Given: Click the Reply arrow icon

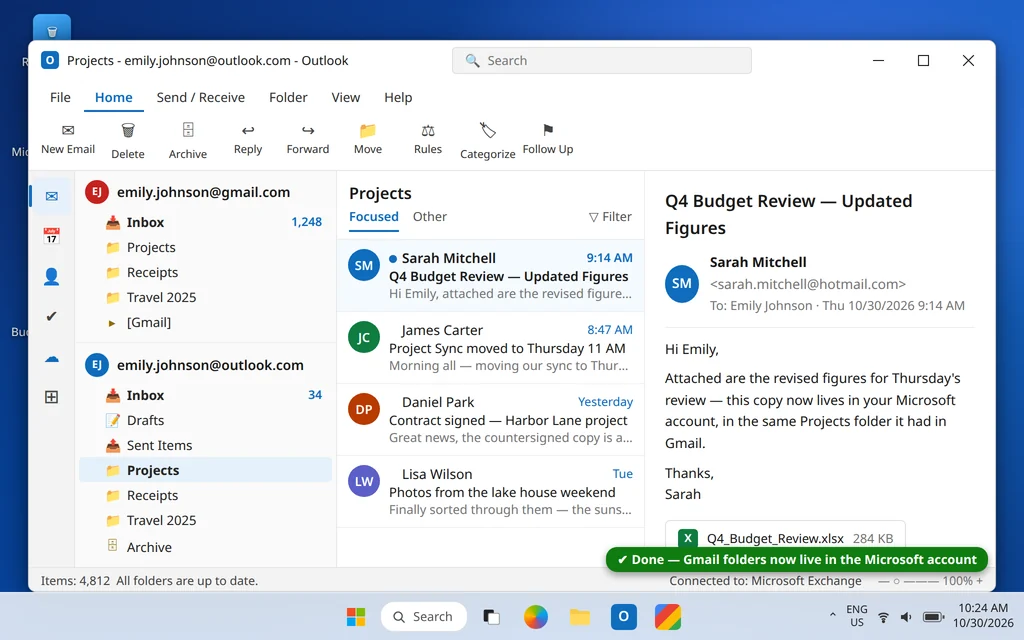Looking at the screenshot, I should (248, 130).
